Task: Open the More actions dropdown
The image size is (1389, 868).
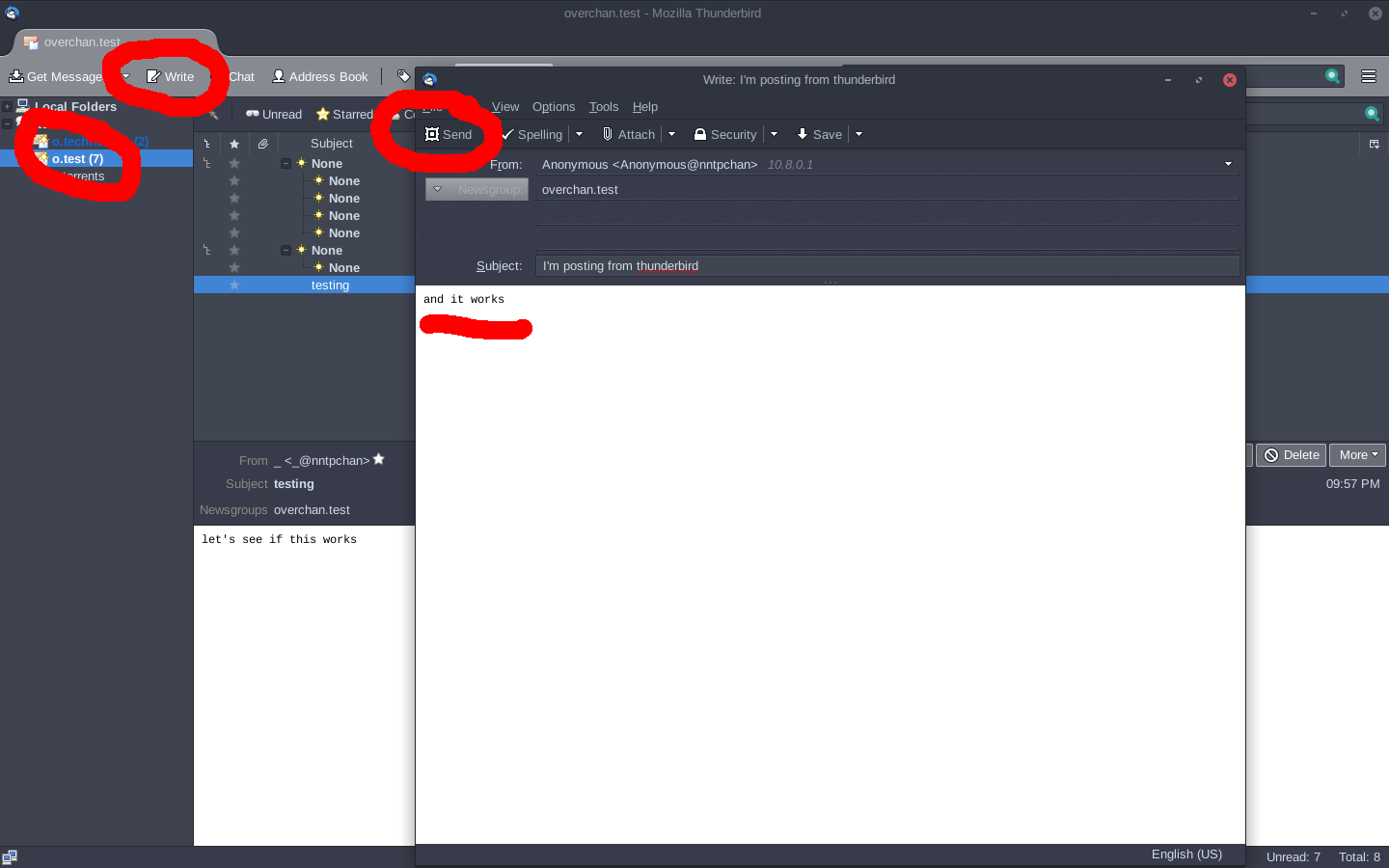Action: pos(1357,455)
